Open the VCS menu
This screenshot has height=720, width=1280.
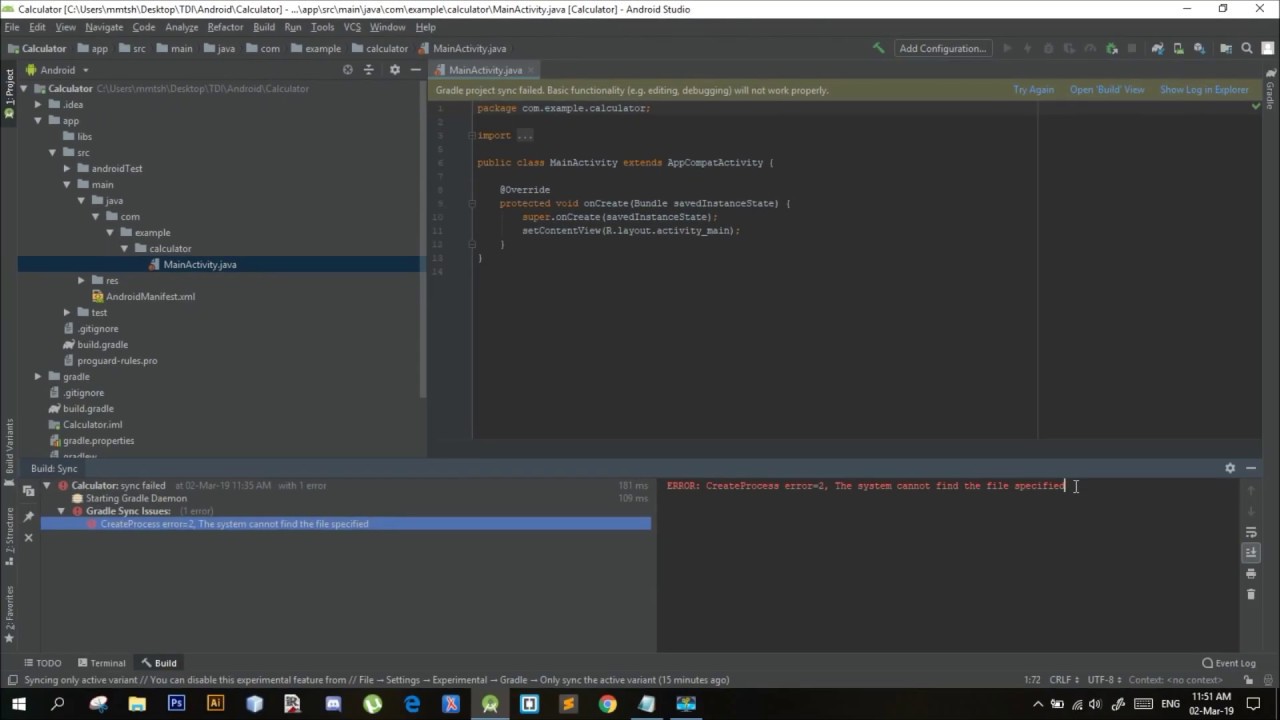352,27
